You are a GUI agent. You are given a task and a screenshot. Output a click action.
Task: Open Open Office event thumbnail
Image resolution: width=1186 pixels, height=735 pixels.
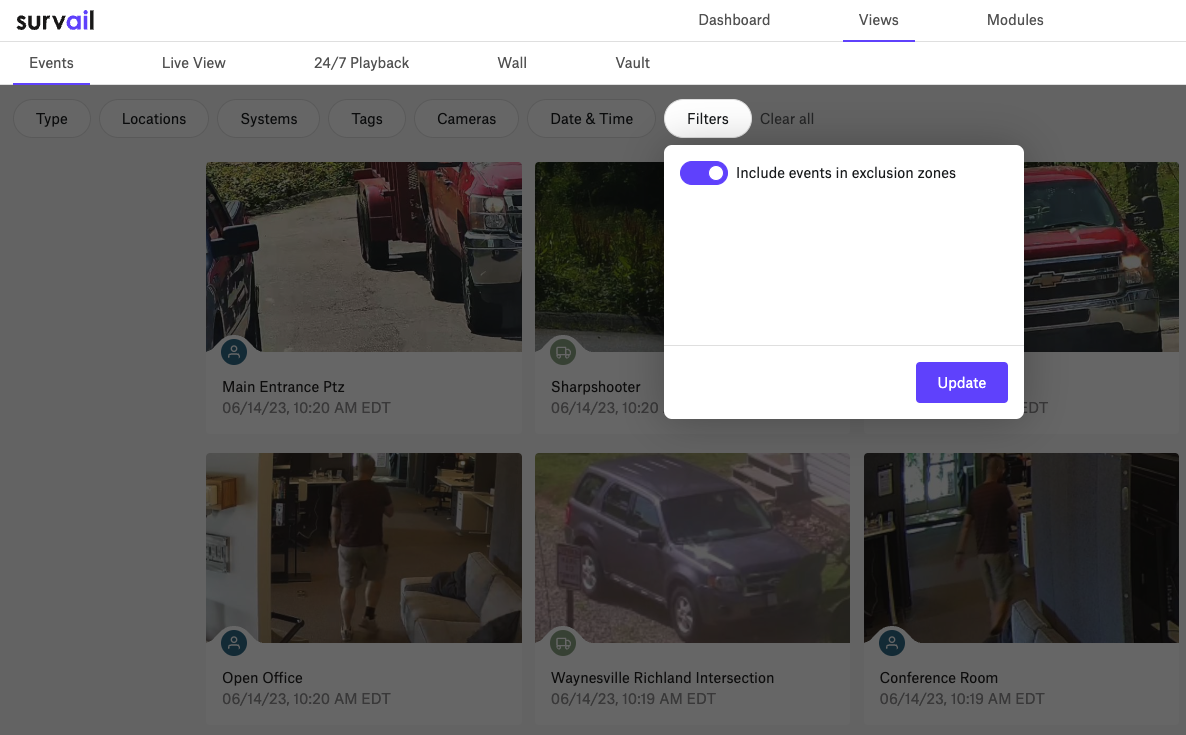tap(364, 547)
